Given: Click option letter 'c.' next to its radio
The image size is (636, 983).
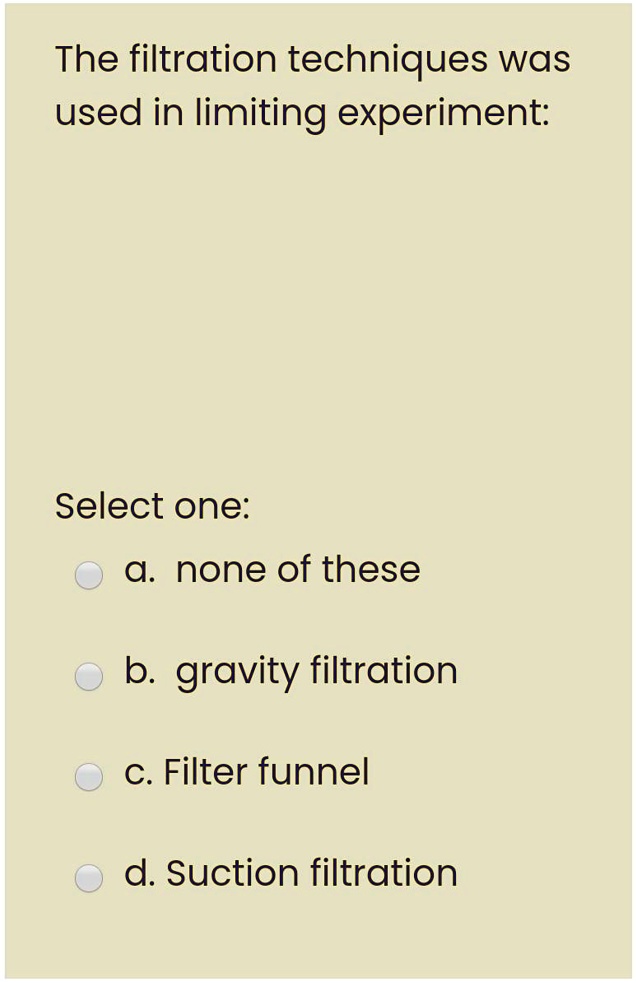Looking at the screenshot, I should click(134, 772).
